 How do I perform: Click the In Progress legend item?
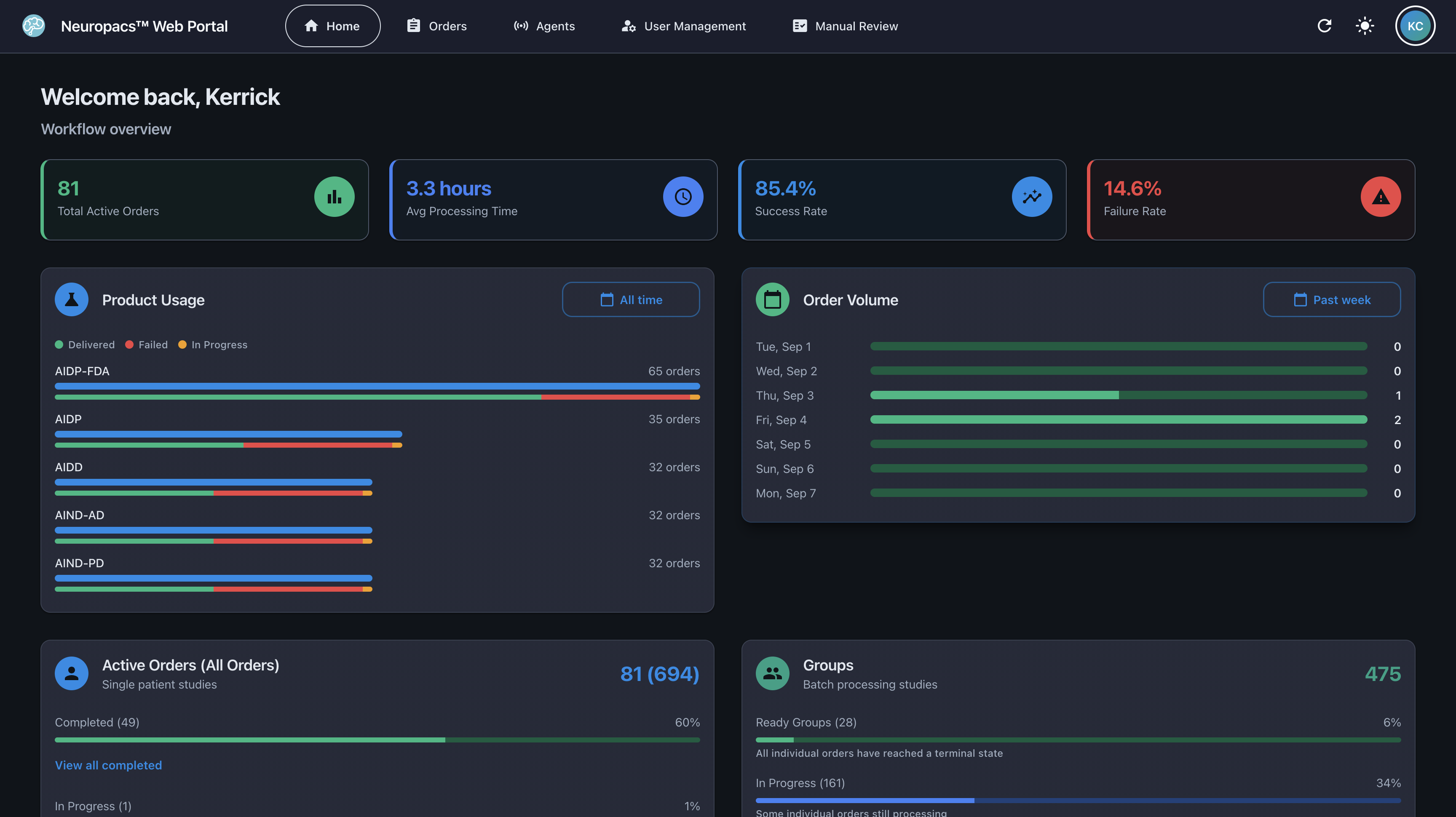[212, 344]
